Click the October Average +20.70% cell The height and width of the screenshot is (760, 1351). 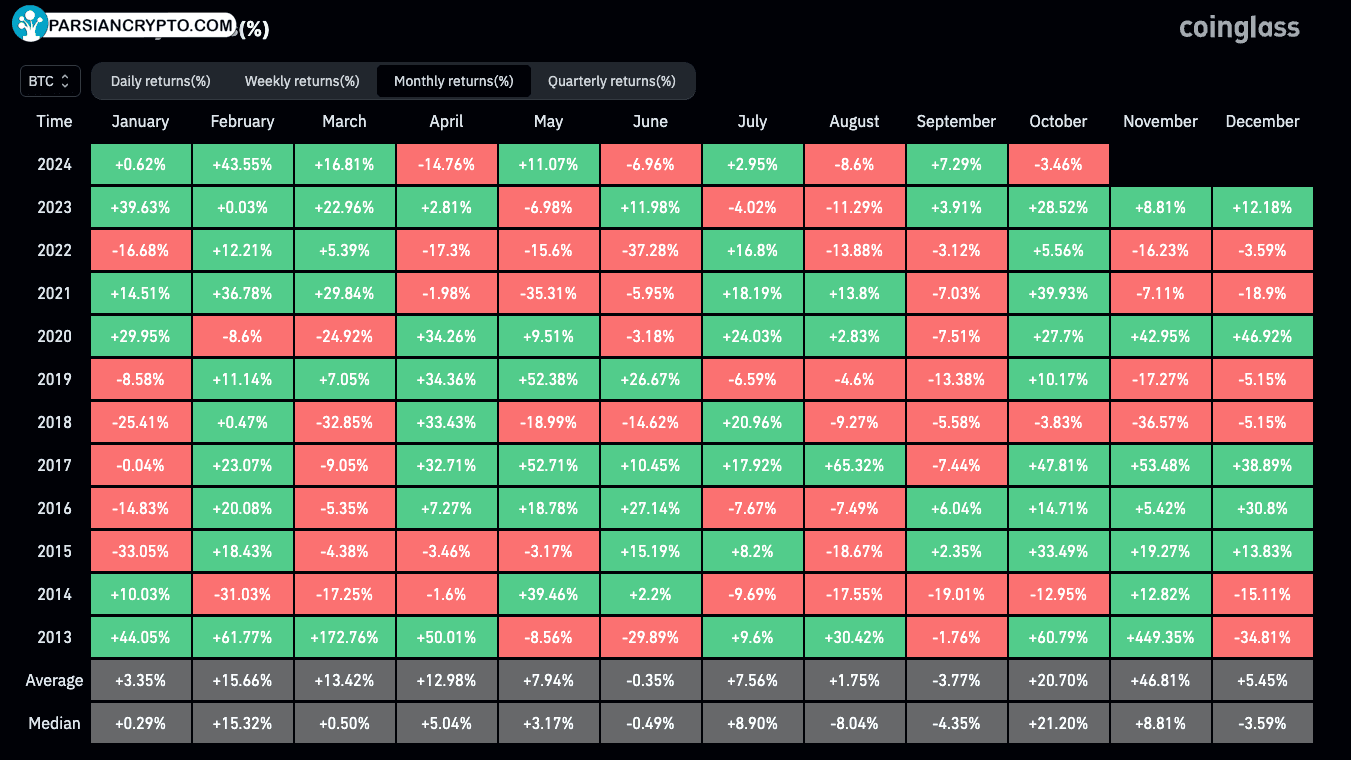coord(1058,680)
